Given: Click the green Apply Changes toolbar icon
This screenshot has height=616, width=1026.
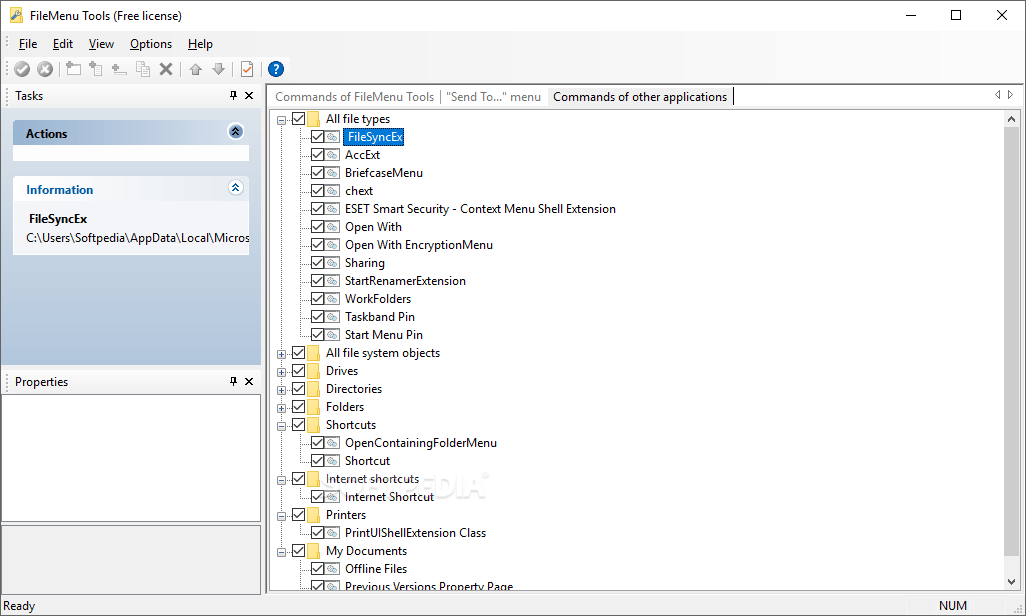Looking at the screenshot, I should (x=22, y=69).
